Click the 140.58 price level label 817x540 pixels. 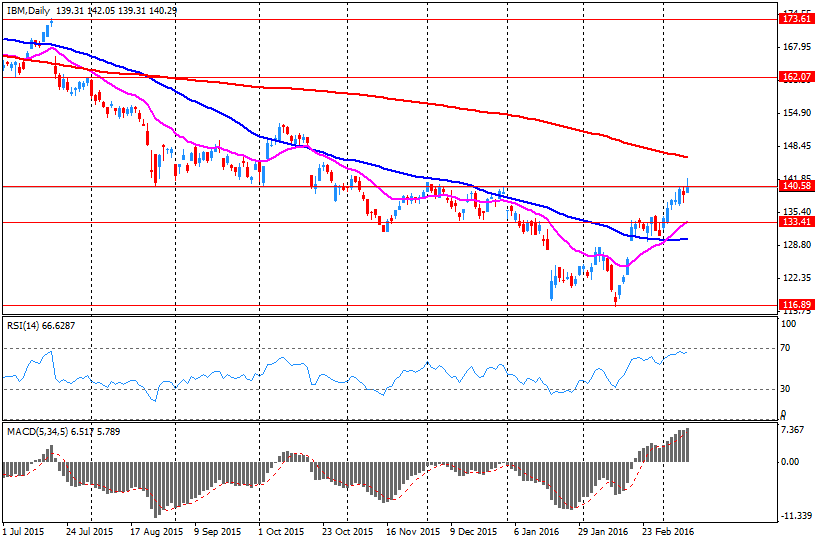(797, 186)
